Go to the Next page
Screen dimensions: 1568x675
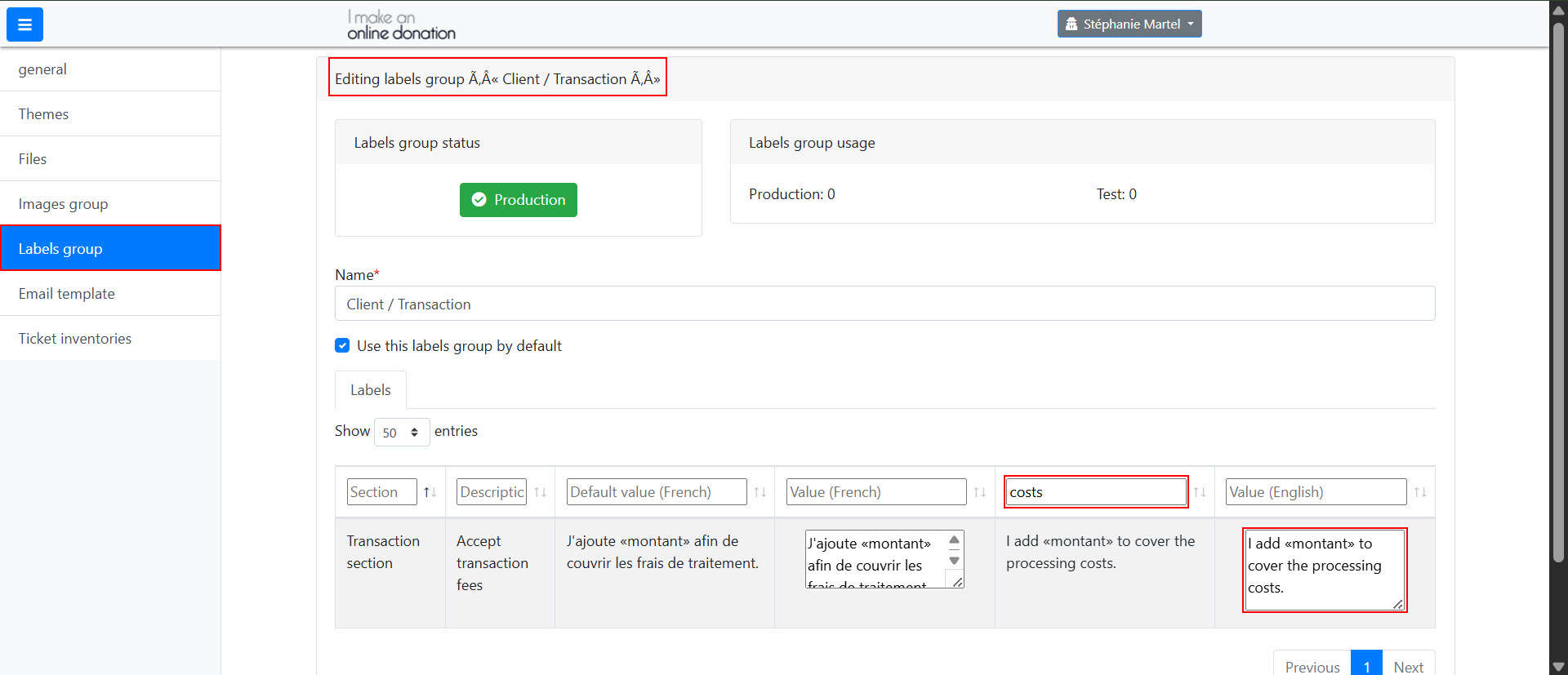pyautogui.click(x=1408, y=666)
